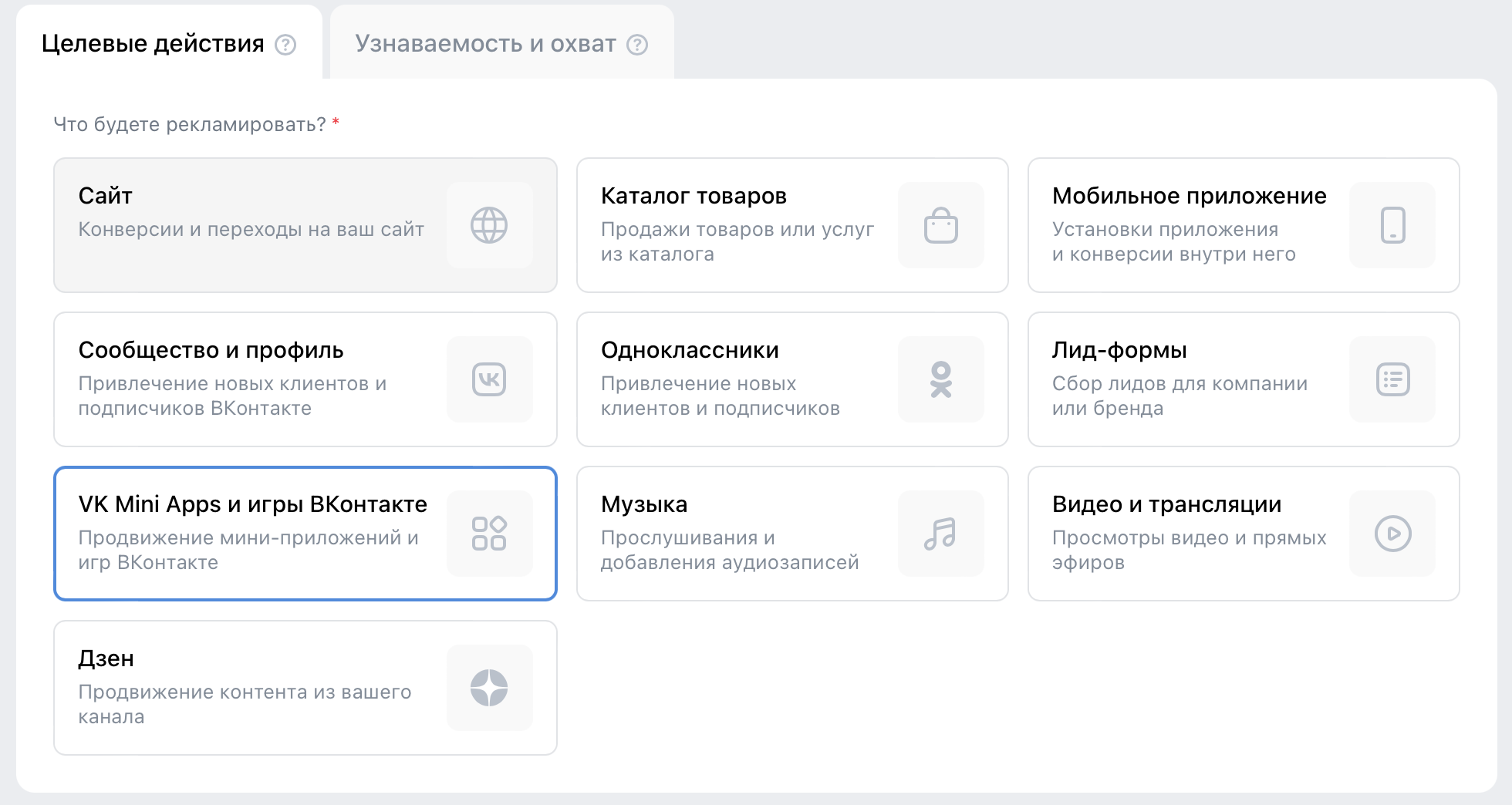Click text 'Продажи товаров или услуг из каталога'
Image resolution: width=1512 pixels, height=805 pixels.
[737, 241]
